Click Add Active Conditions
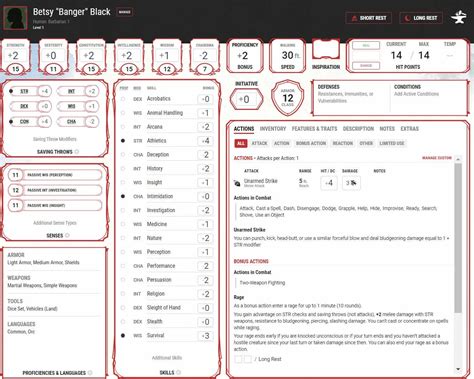 click(x=416, y=94)
